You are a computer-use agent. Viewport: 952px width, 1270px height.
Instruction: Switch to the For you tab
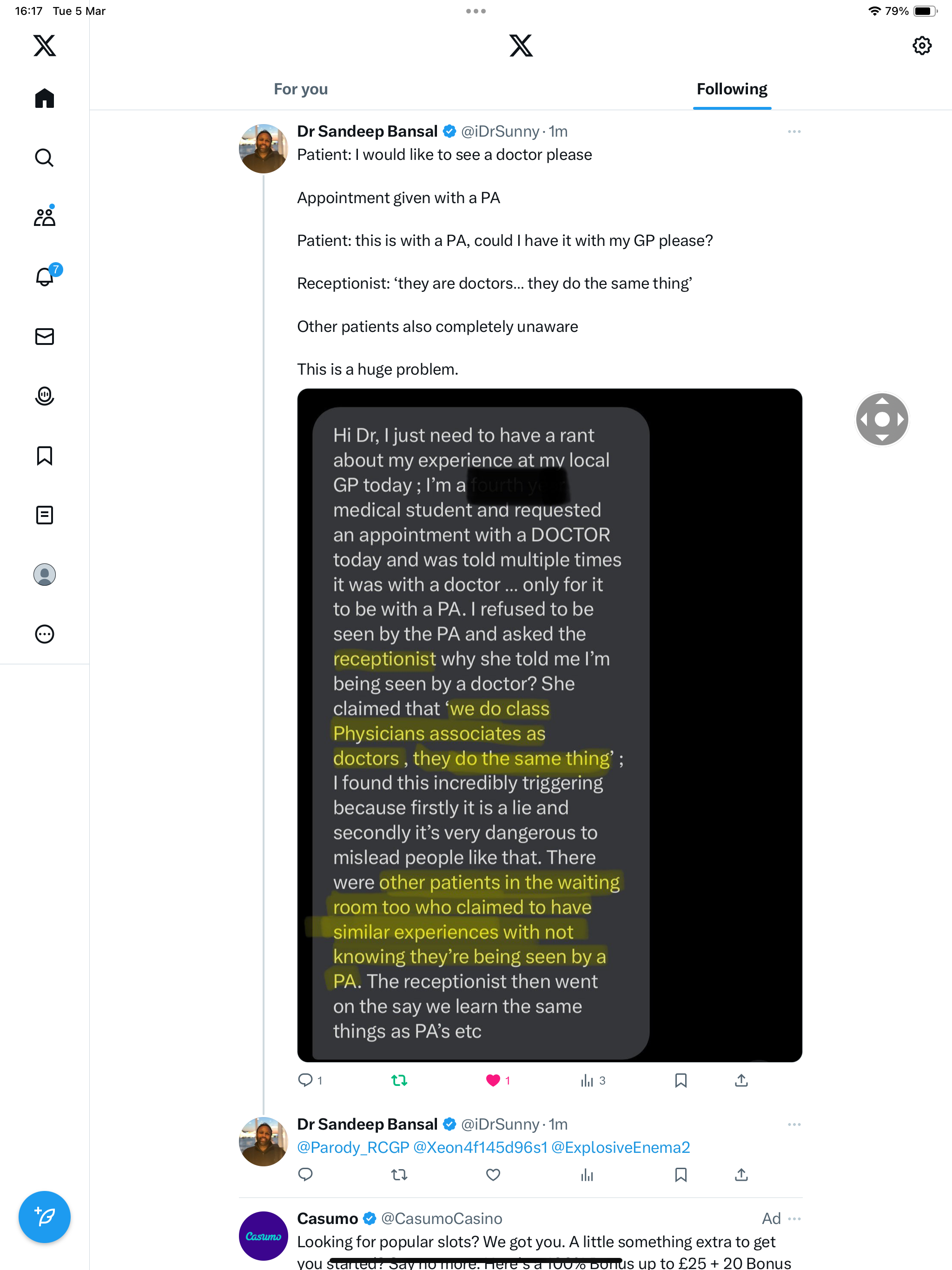click(x=301, y=89)
